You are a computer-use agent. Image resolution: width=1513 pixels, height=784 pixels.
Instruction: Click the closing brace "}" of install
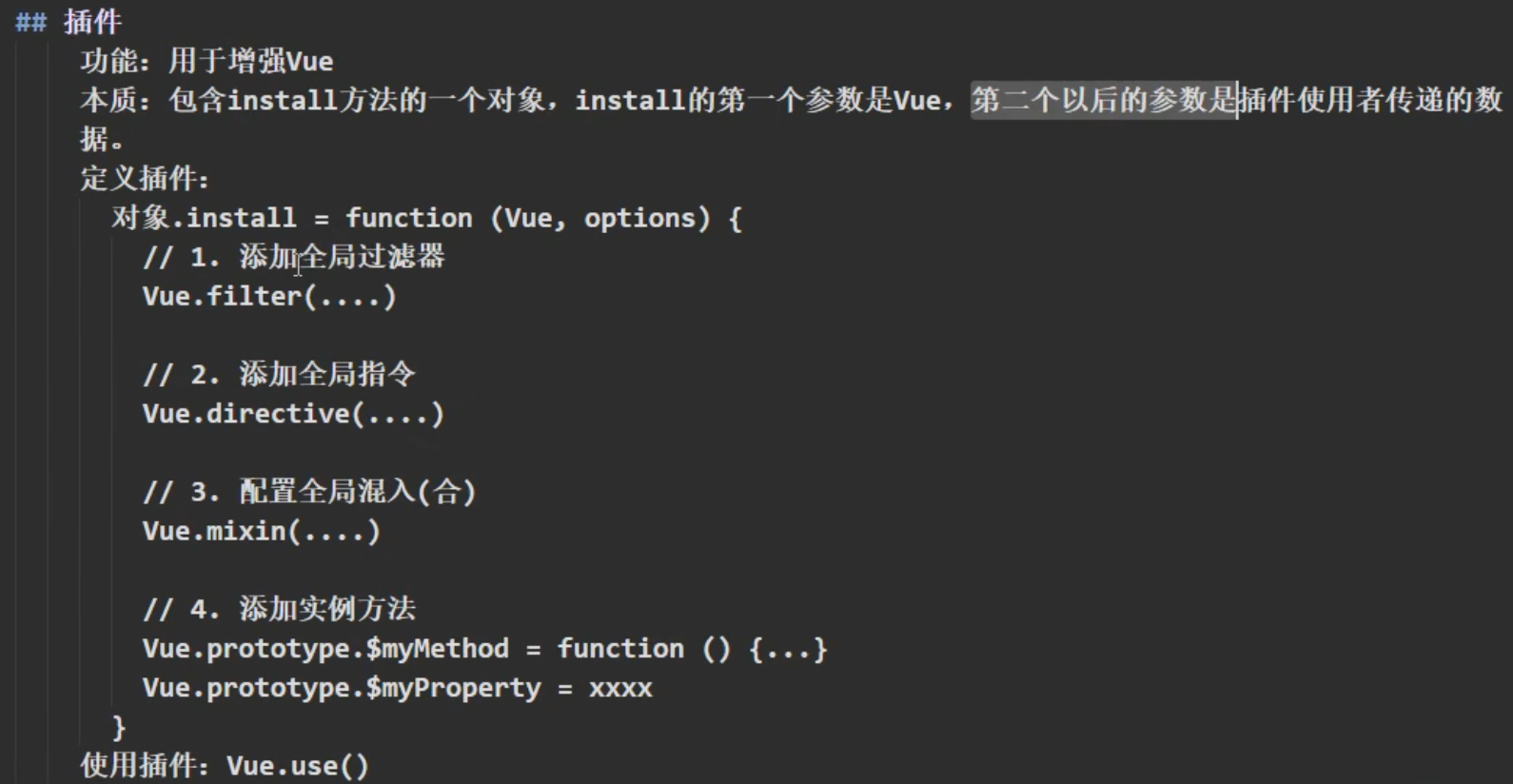pos(119,728)
